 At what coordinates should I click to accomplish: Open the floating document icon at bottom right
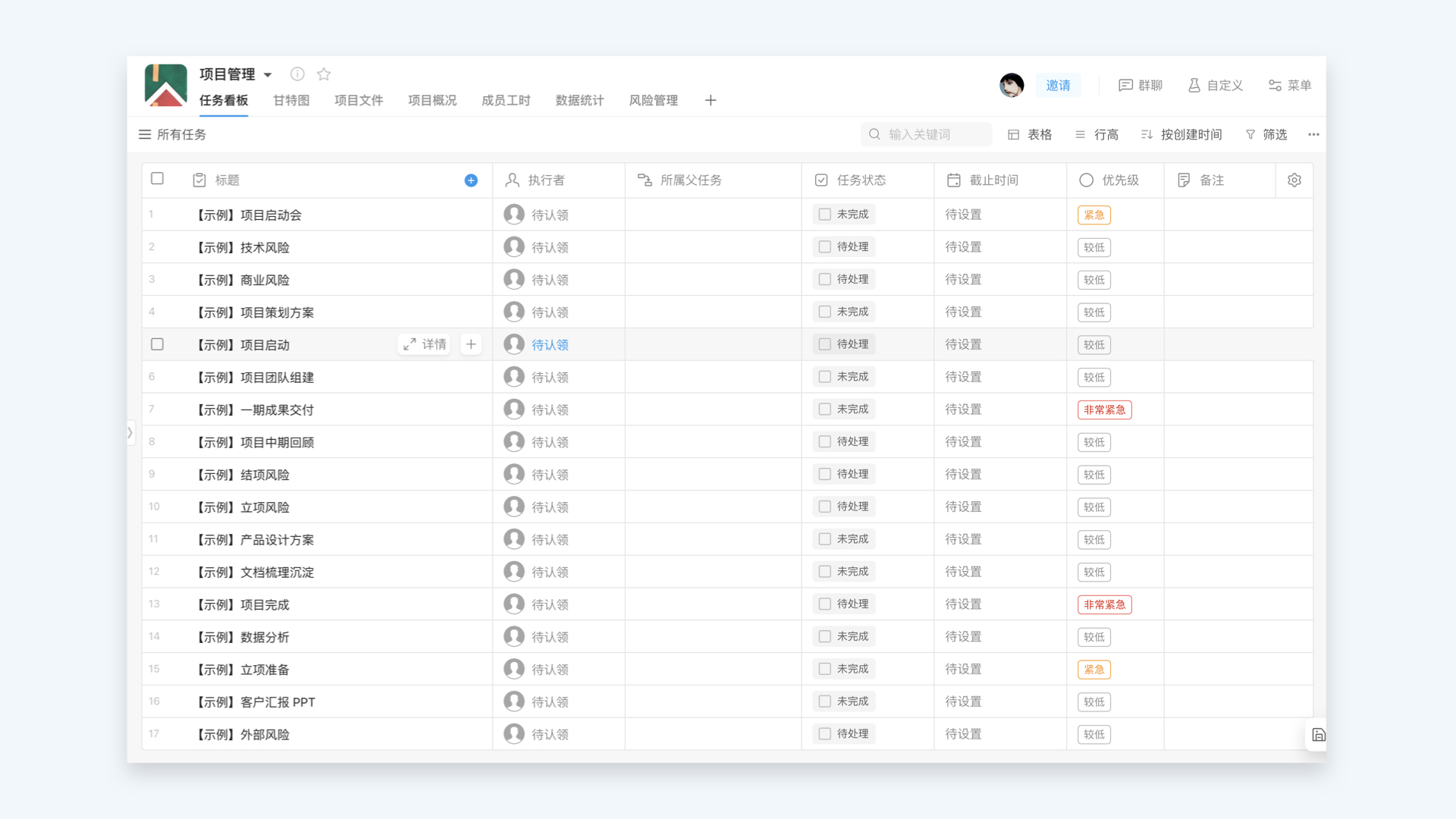[x=1318, y=735]
